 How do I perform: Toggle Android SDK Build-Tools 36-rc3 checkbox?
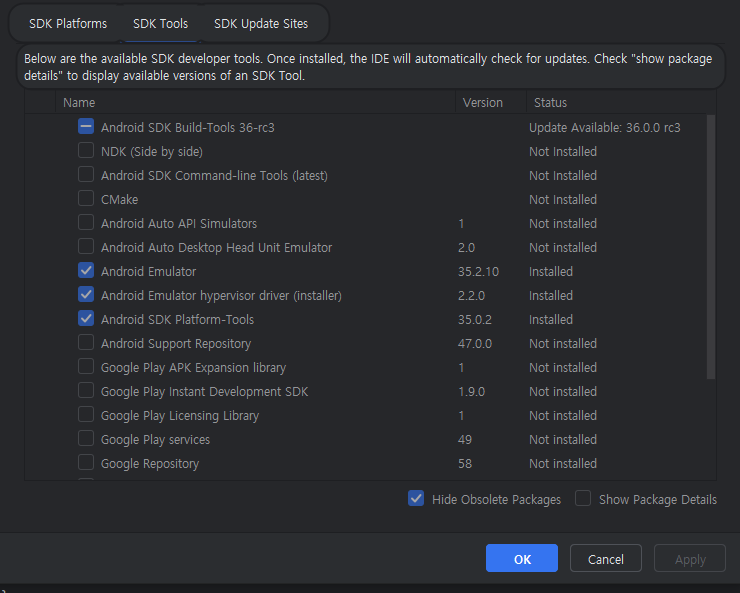click(86, 126)
